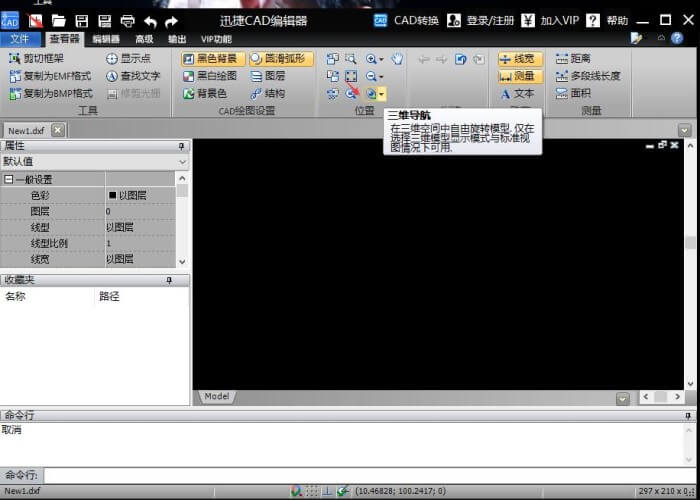Viewport: 700px width, 500px height.
Task: Select the hand pan tool
Action: (x=397, y=58)
